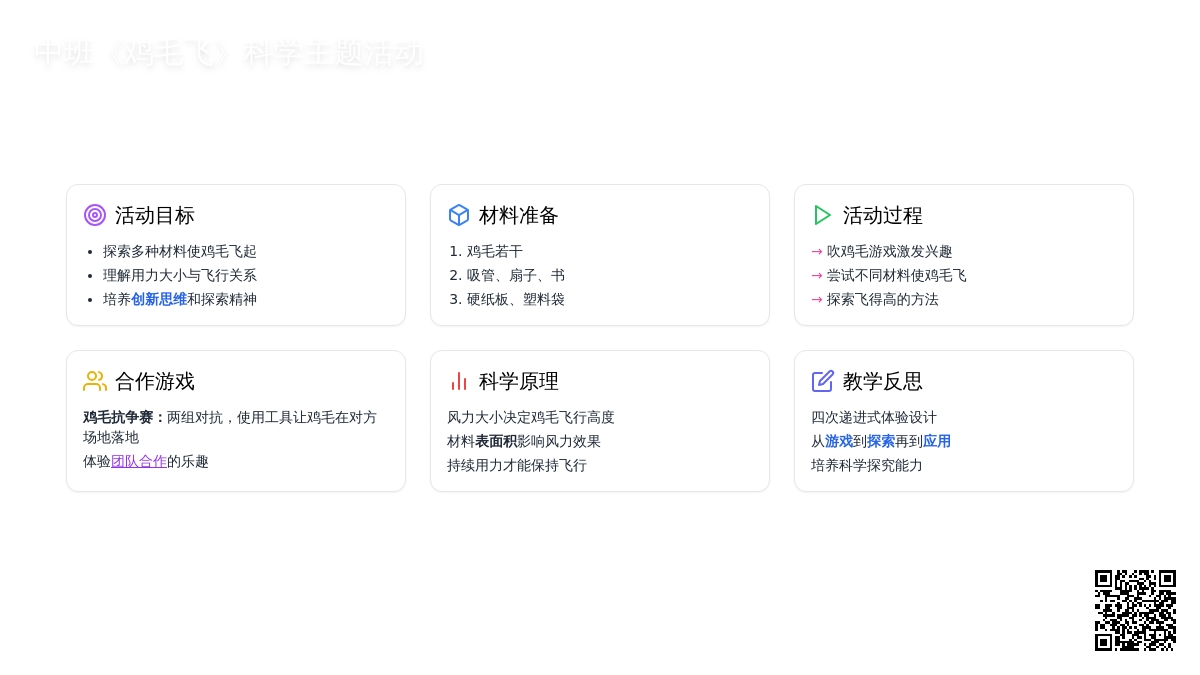The image size is (1200, 675).
Task: Open the 团队合作 underlined link
Action: 139,462
